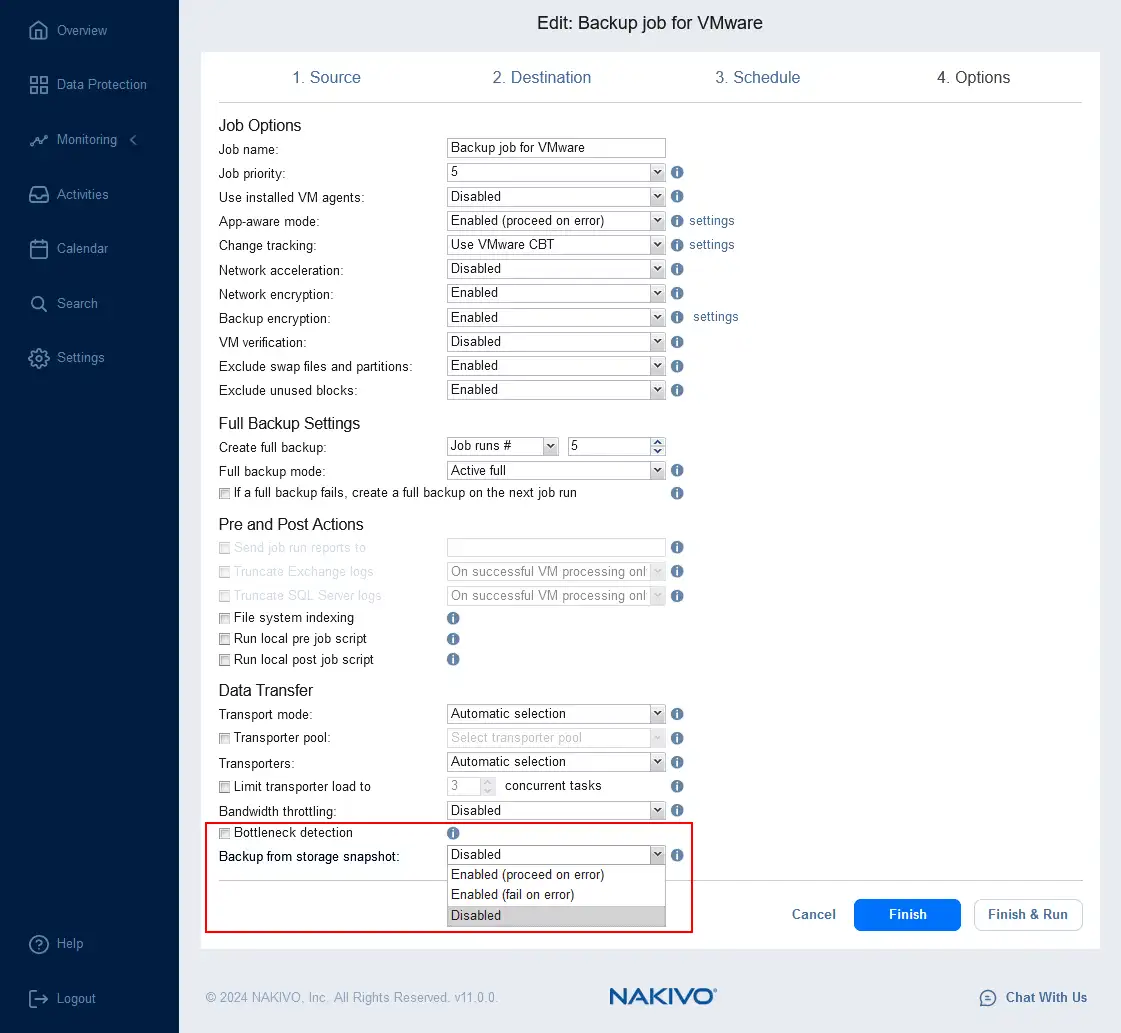Click the Help question-mark icon
Image resolution: width=1121 pixels, height=1033 pixels.
coord(39,944)
